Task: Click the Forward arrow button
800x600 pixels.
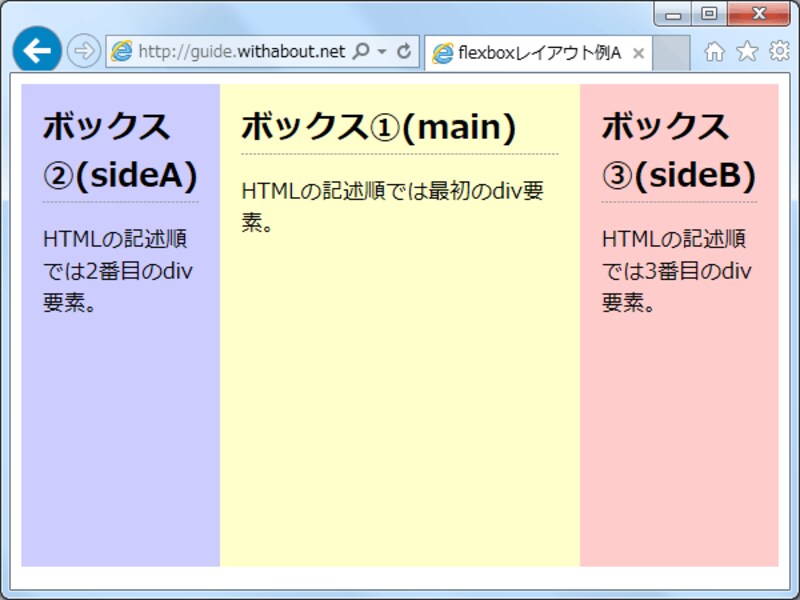Action: coord(84,51)
